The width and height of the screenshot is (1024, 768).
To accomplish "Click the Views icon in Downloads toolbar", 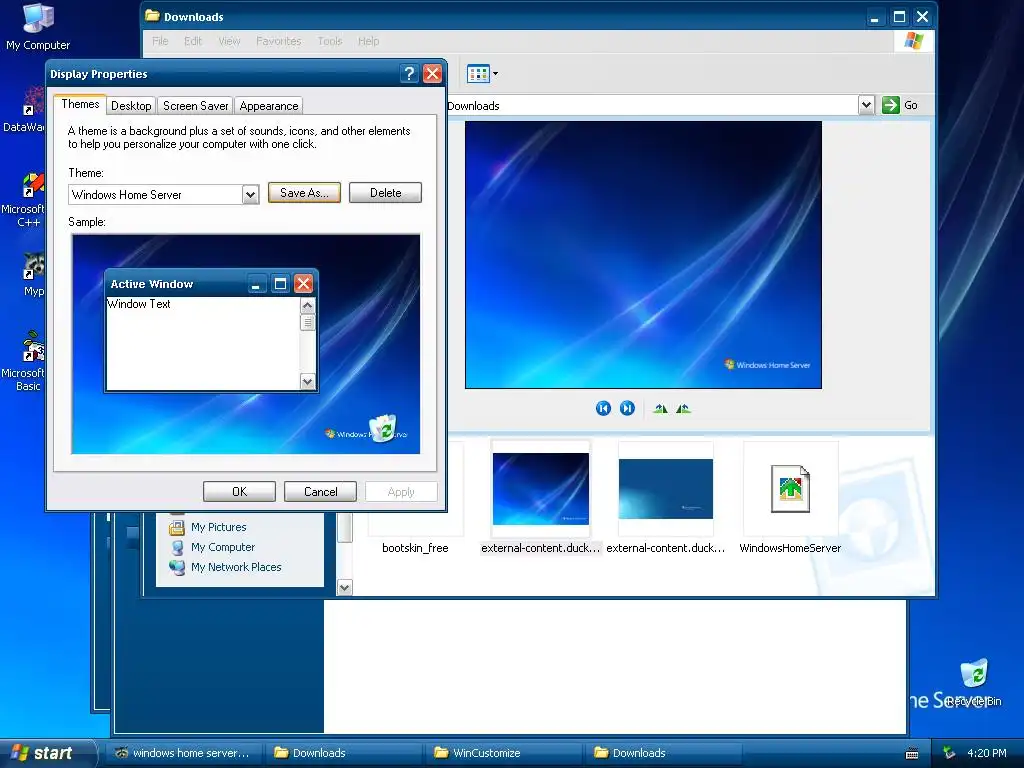I will click(x=478, y=74).
